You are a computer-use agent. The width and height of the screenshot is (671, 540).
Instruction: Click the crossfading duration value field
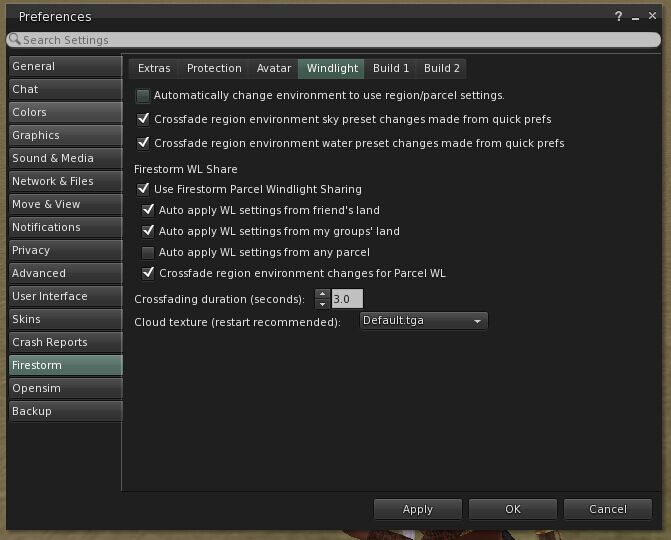pyautogui.click(x=347, y=299)
